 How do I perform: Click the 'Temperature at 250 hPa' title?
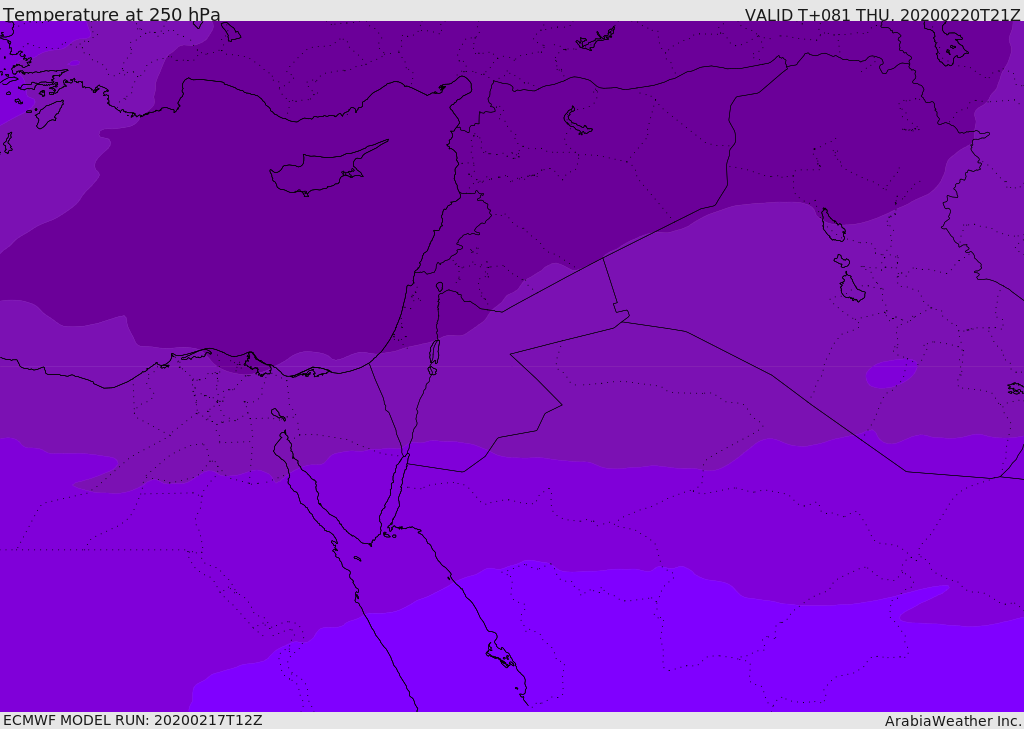click(112, 14)
